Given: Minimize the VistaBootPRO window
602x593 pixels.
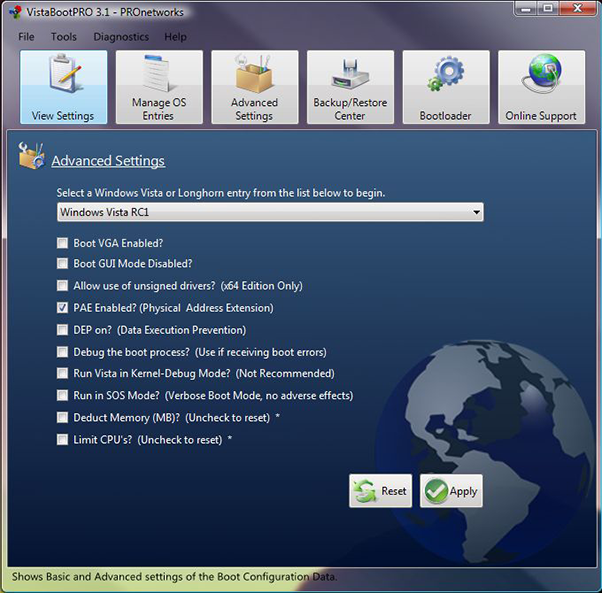Looking at the screenshot, I should [x=525, y=8].
